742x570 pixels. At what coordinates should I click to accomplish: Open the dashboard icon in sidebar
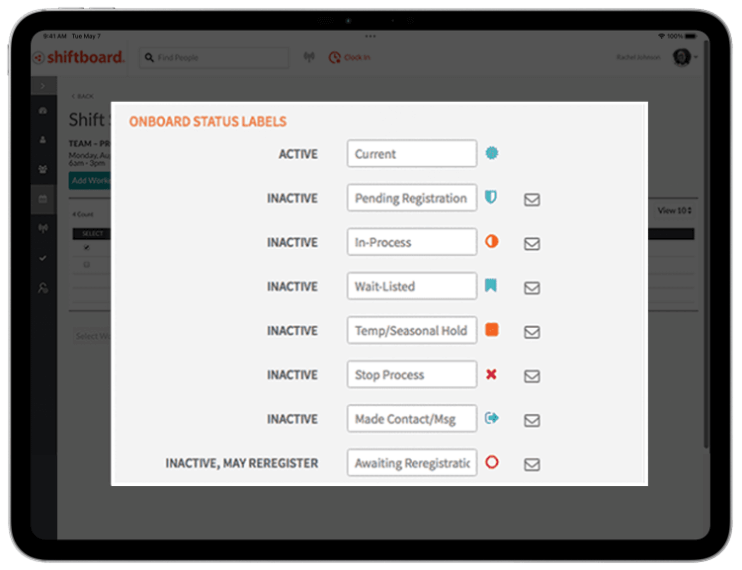(43, 110)
